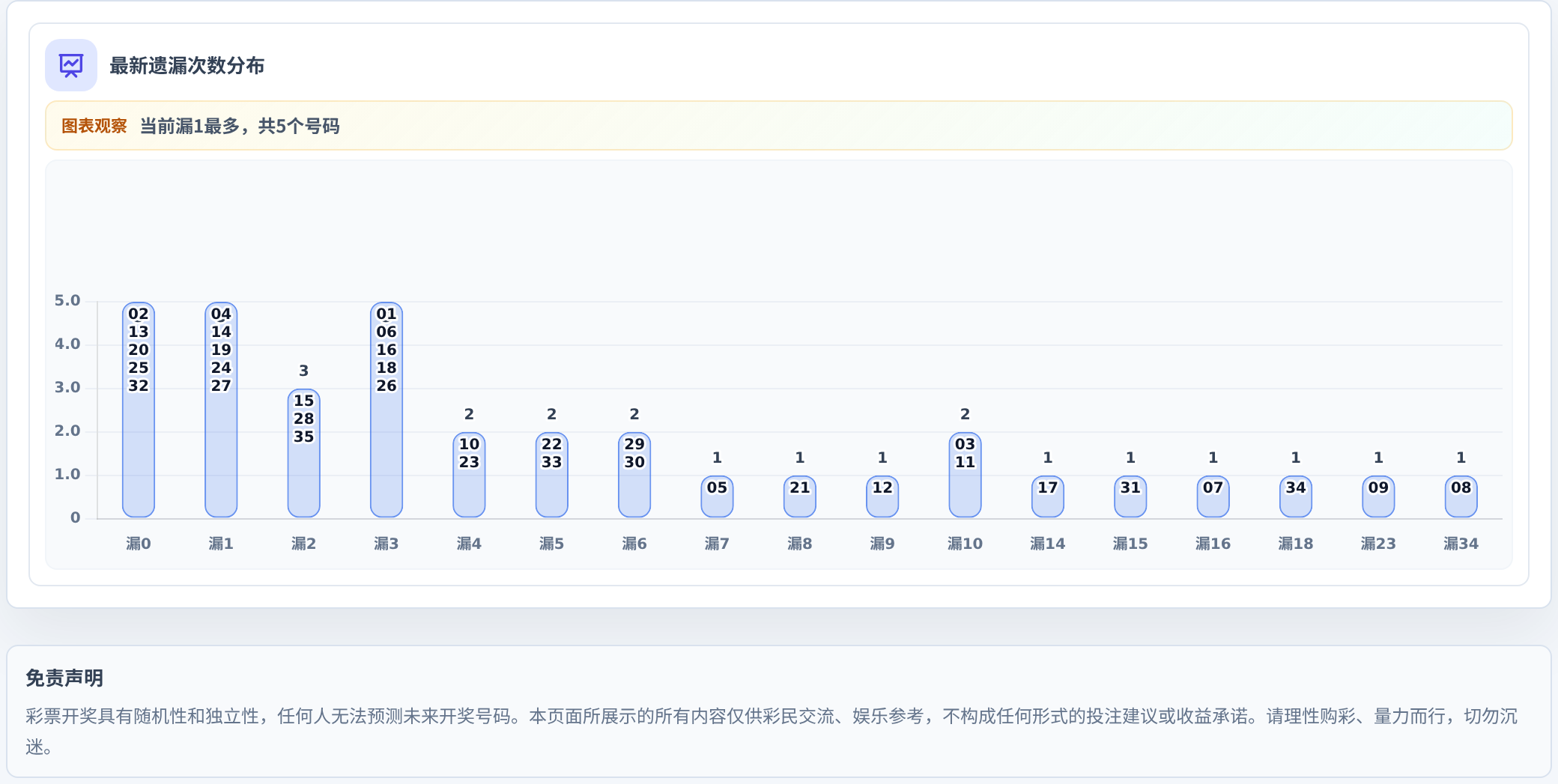Viewport: 1558px width, 784px height.
Task: Select the 漏4 bar with 10 and 23
Action: pyautogui.click(x=469, y=475)
